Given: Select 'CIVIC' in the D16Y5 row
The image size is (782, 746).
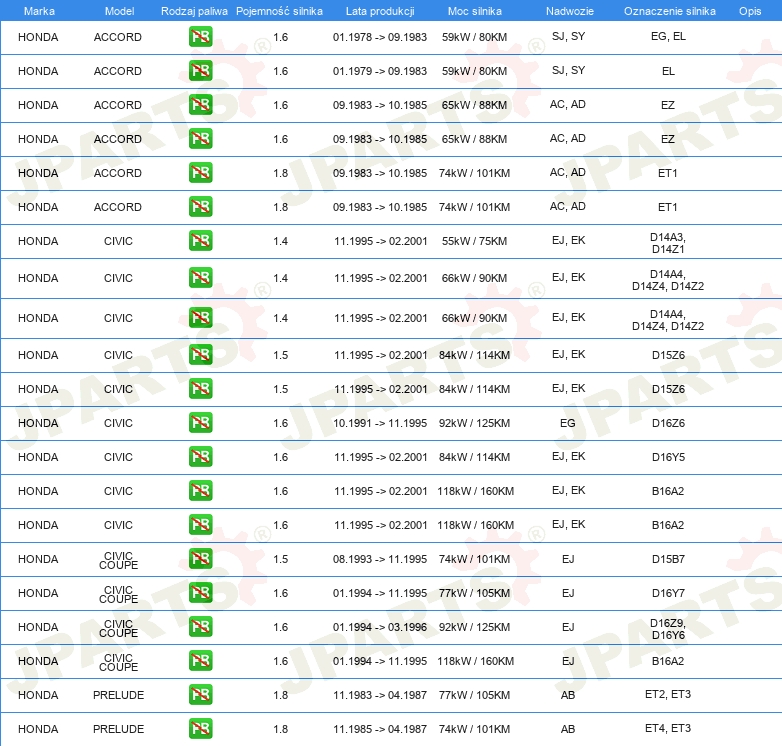Looking at the screenshot, I should pos(118,457).
